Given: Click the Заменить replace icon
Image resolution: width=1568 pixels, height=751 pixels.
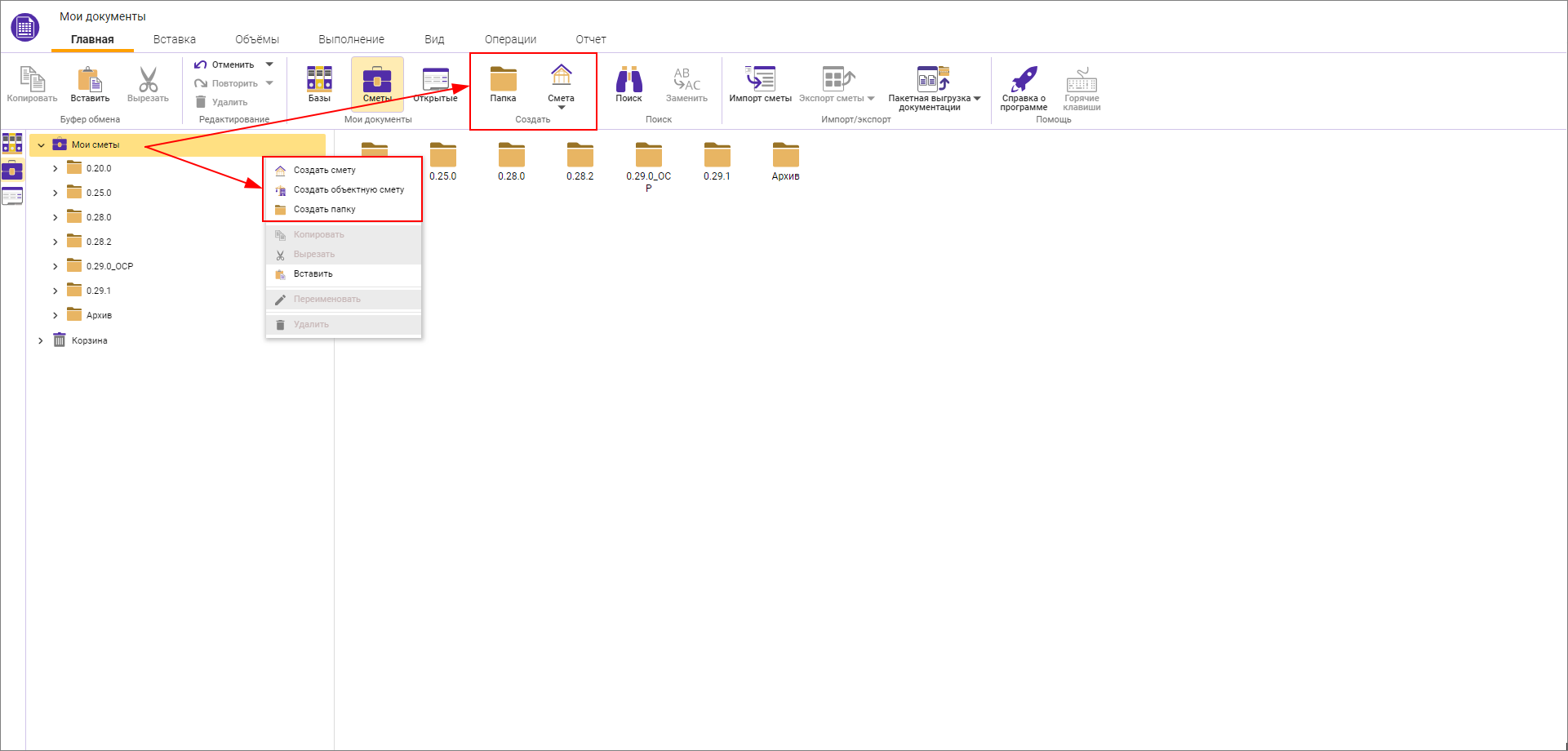Looking at the screenshot, I should (686, 79).
